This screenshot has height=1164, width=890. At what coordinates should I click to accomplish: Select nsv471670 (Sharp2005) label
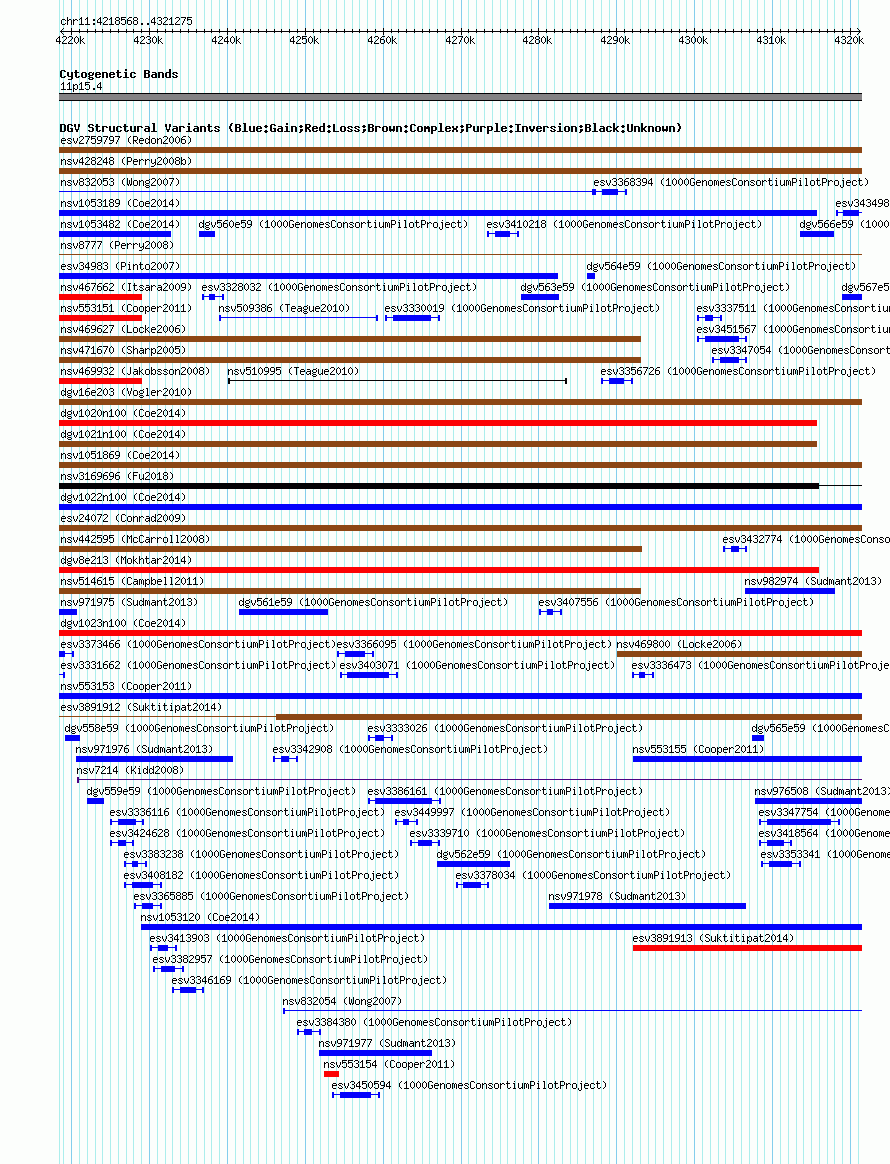point(122,350)
